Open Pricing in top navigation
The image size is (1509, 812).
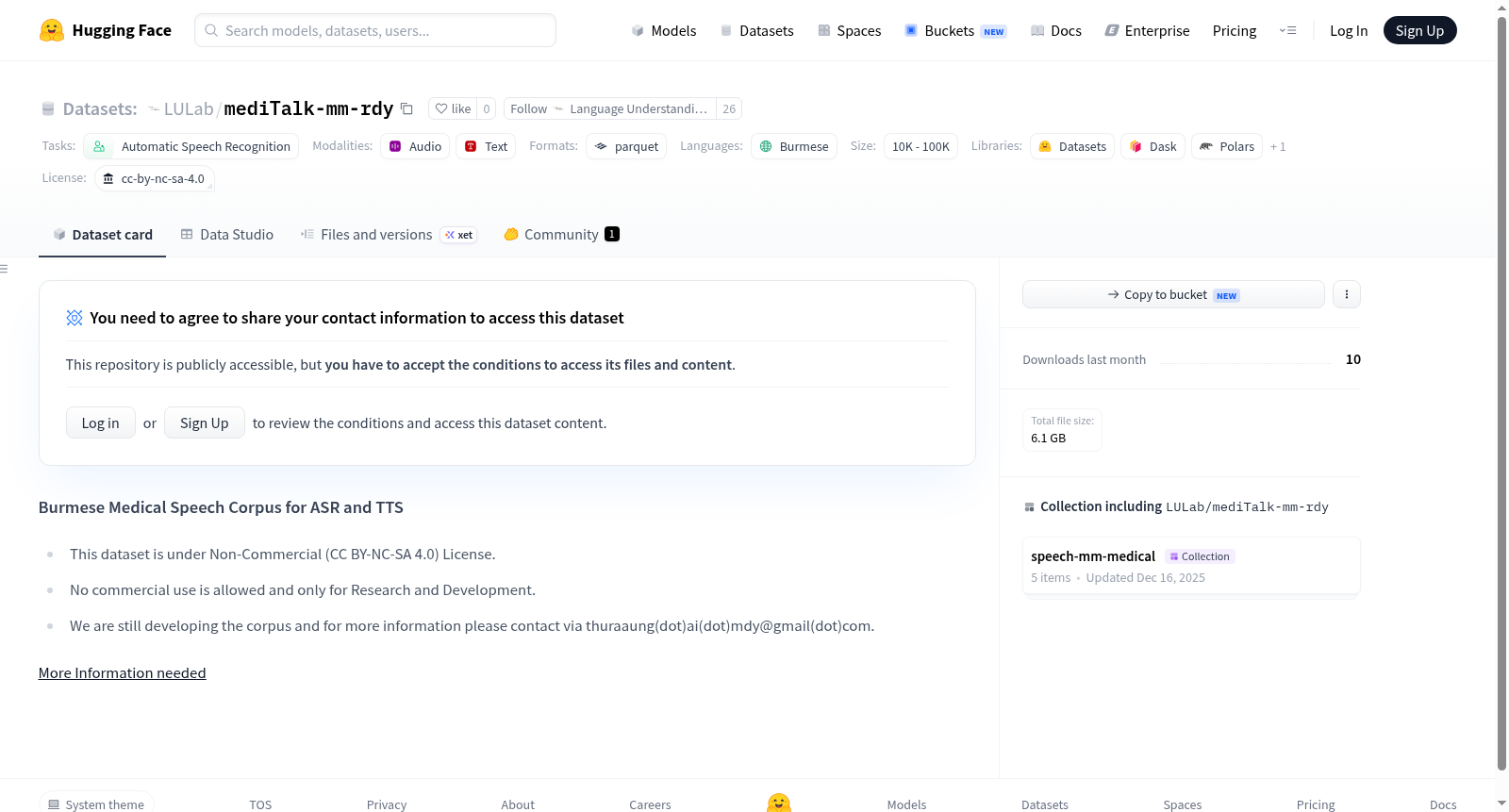point(1235,30)
